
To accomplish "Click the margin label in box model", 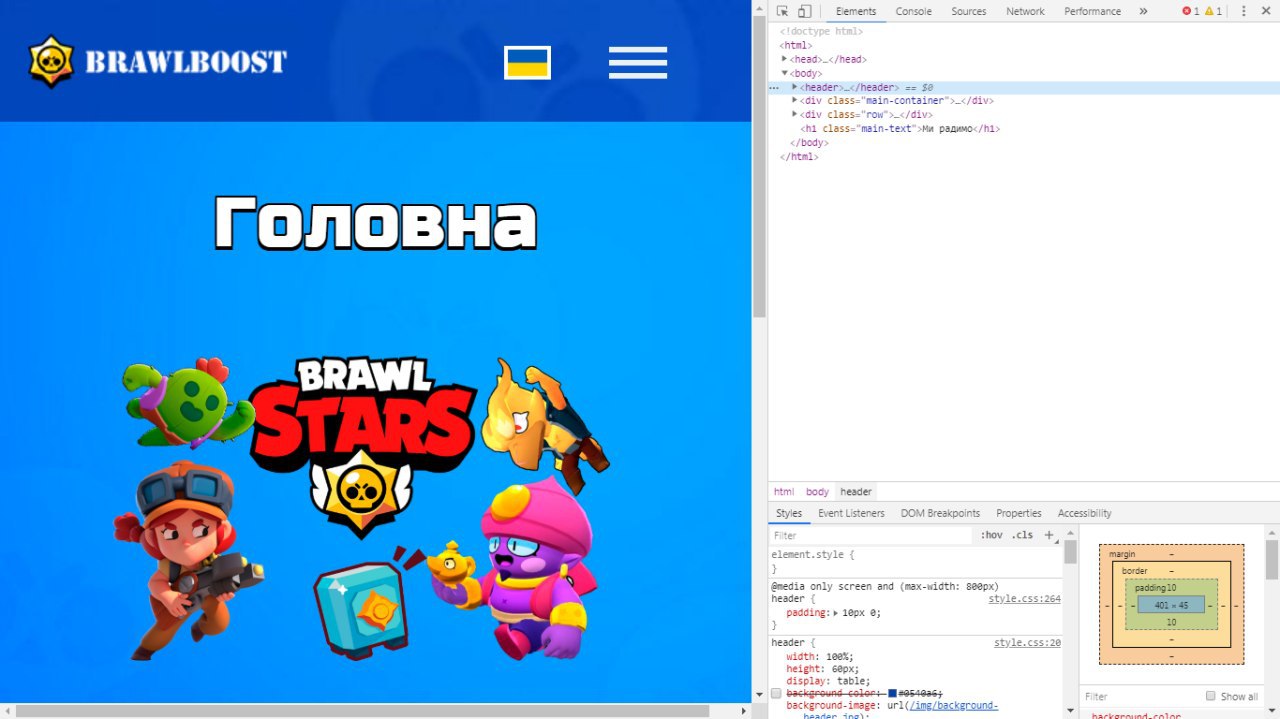I will pyautogui.click(x=1122, y=554).
